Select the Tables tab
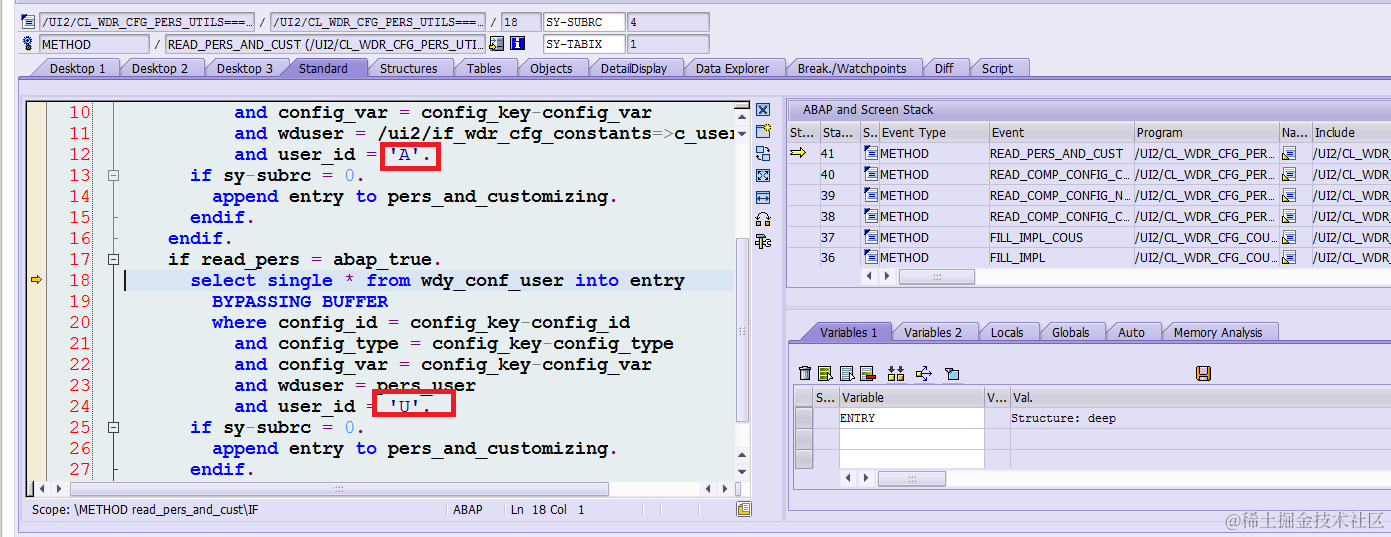The image size is (1391, 537). click(484, 68)
